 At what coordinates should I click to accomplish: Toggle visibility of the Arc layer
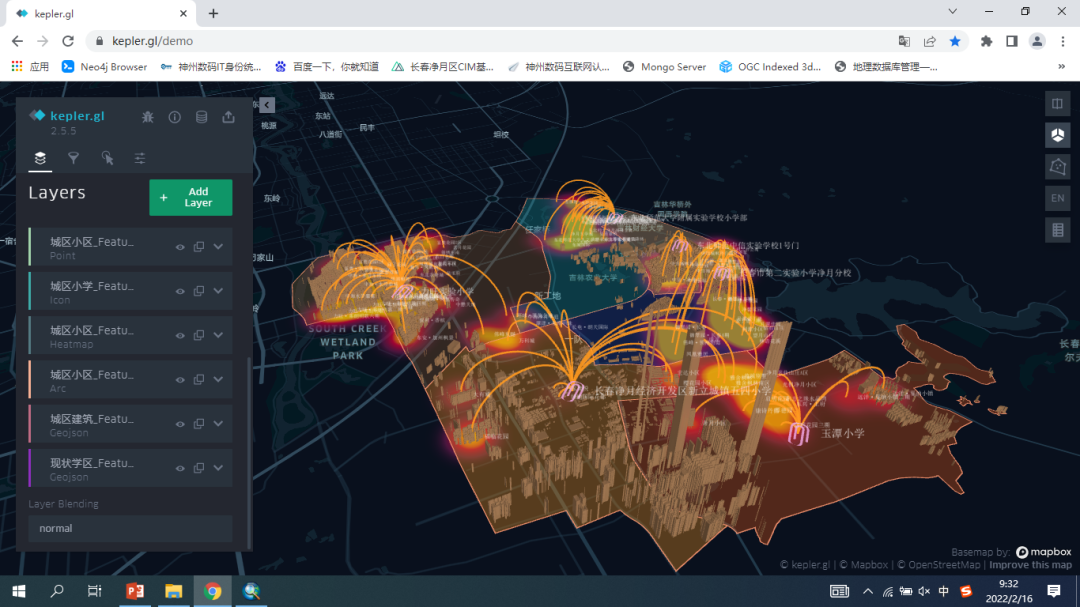(180, 379)
